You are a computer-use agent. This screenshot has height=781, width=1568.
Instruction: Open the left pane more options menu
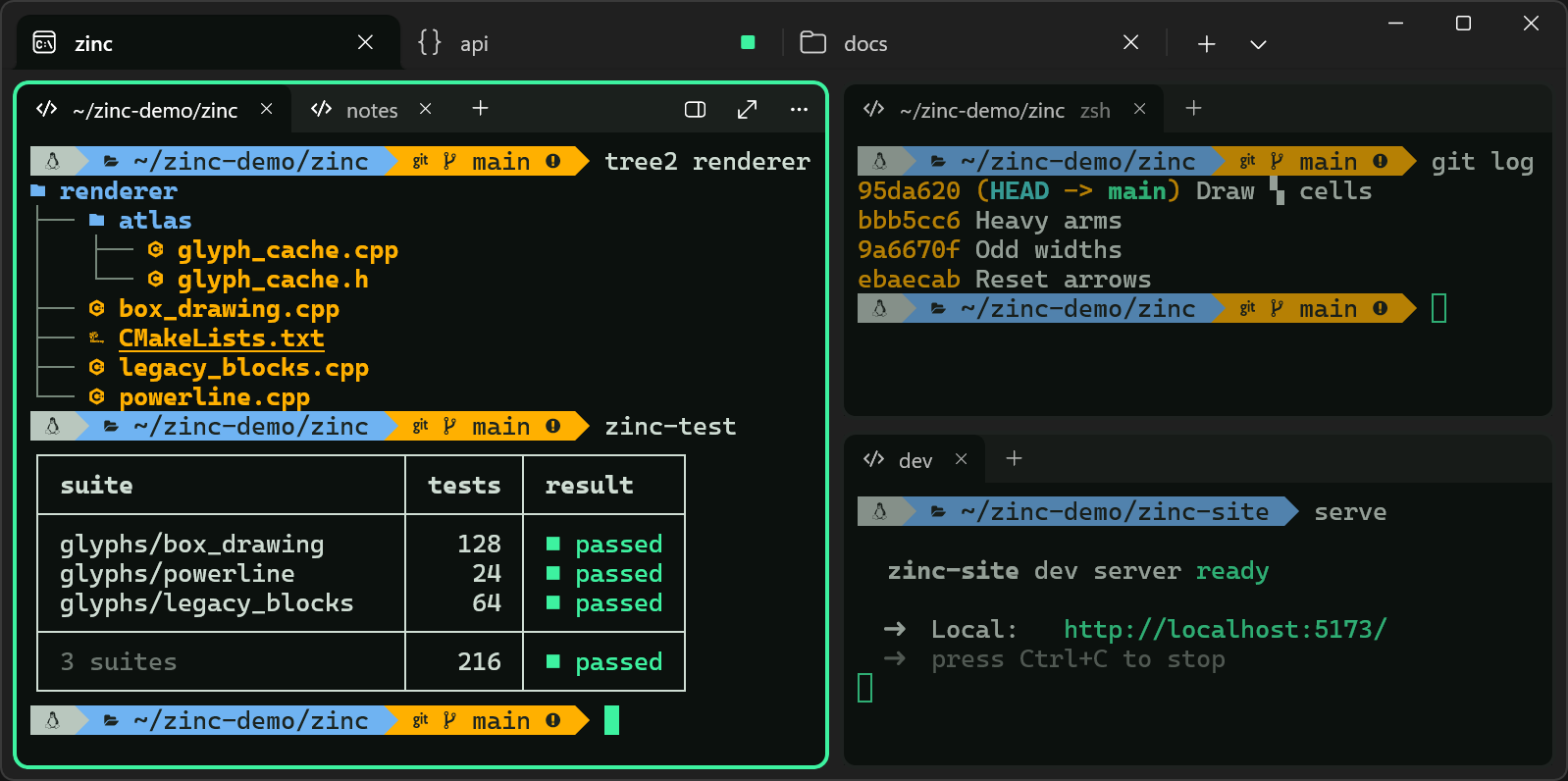(x=799, y=109)
